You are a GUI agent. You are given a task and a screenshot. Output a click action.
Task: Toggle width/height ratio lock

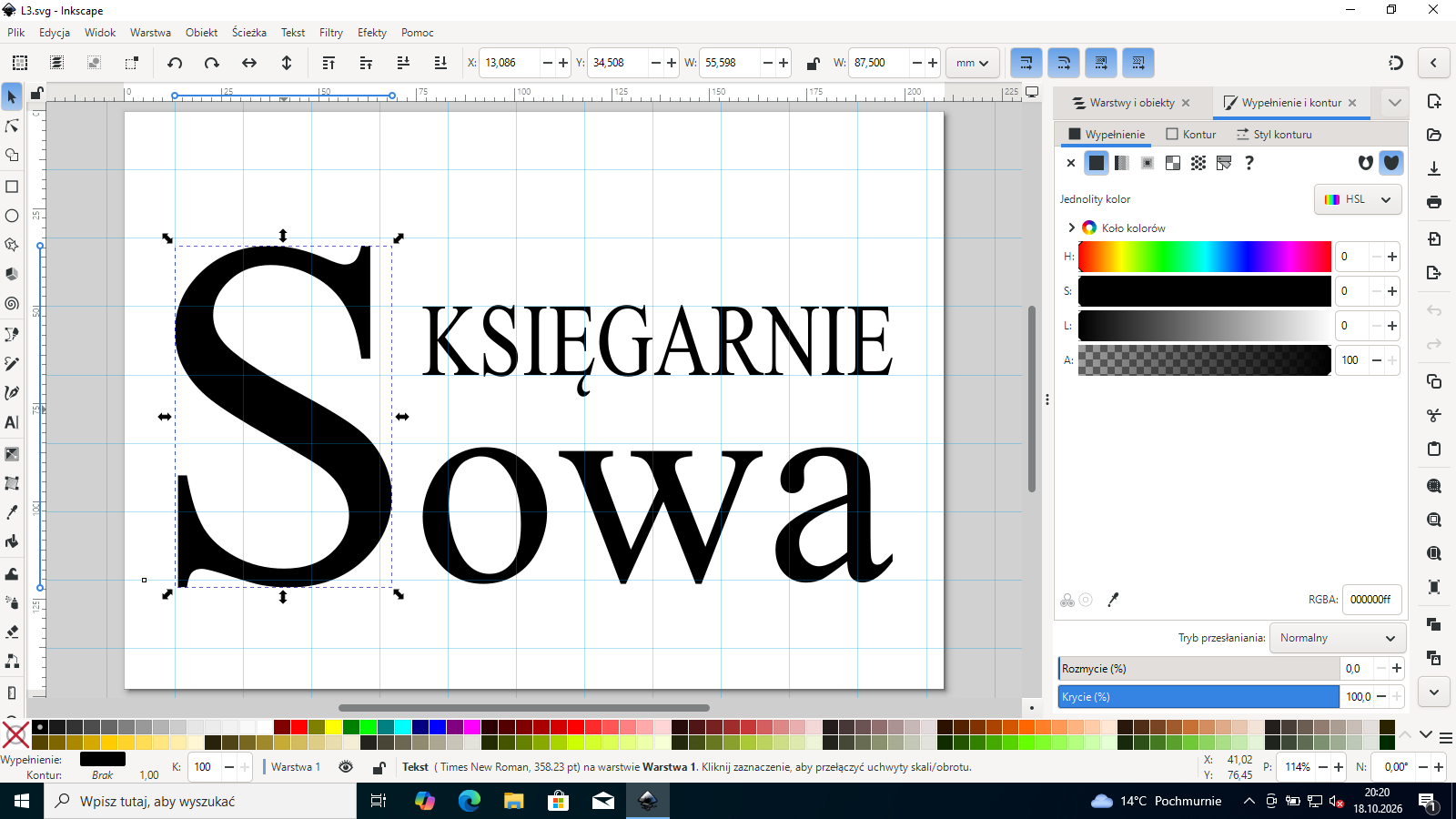pos(813,63)
